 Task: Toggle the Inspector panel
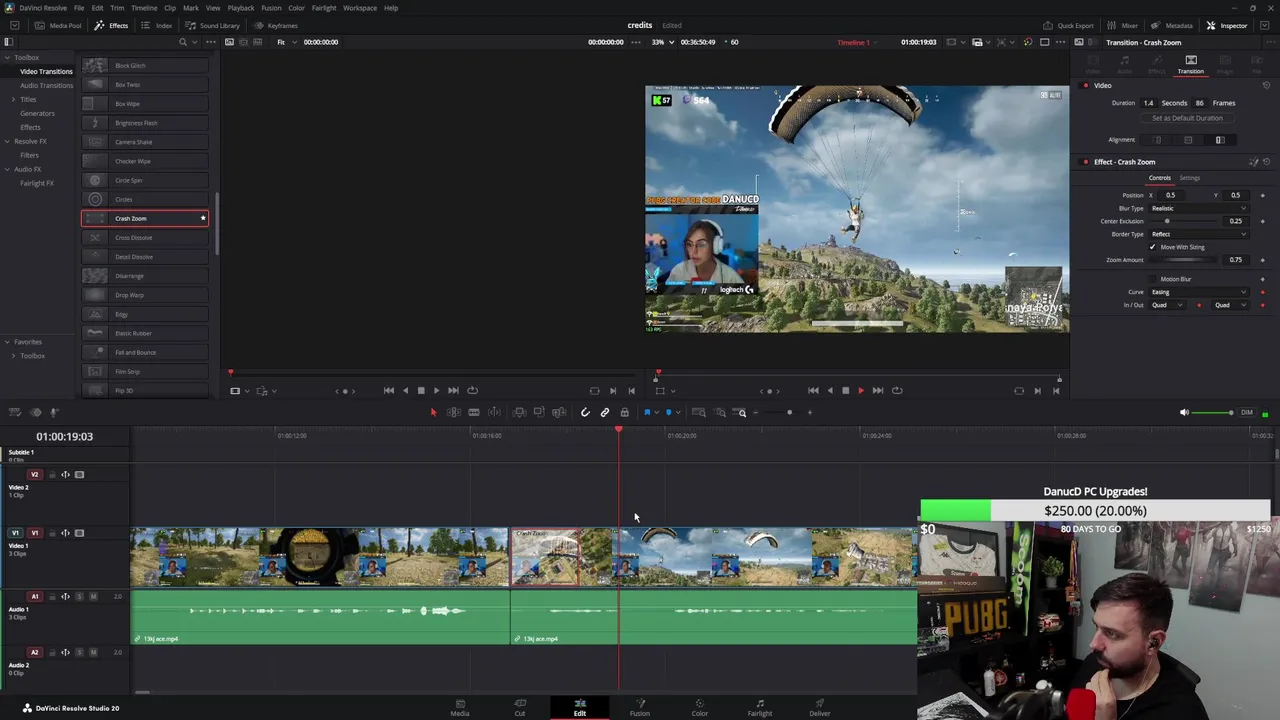1227,25
